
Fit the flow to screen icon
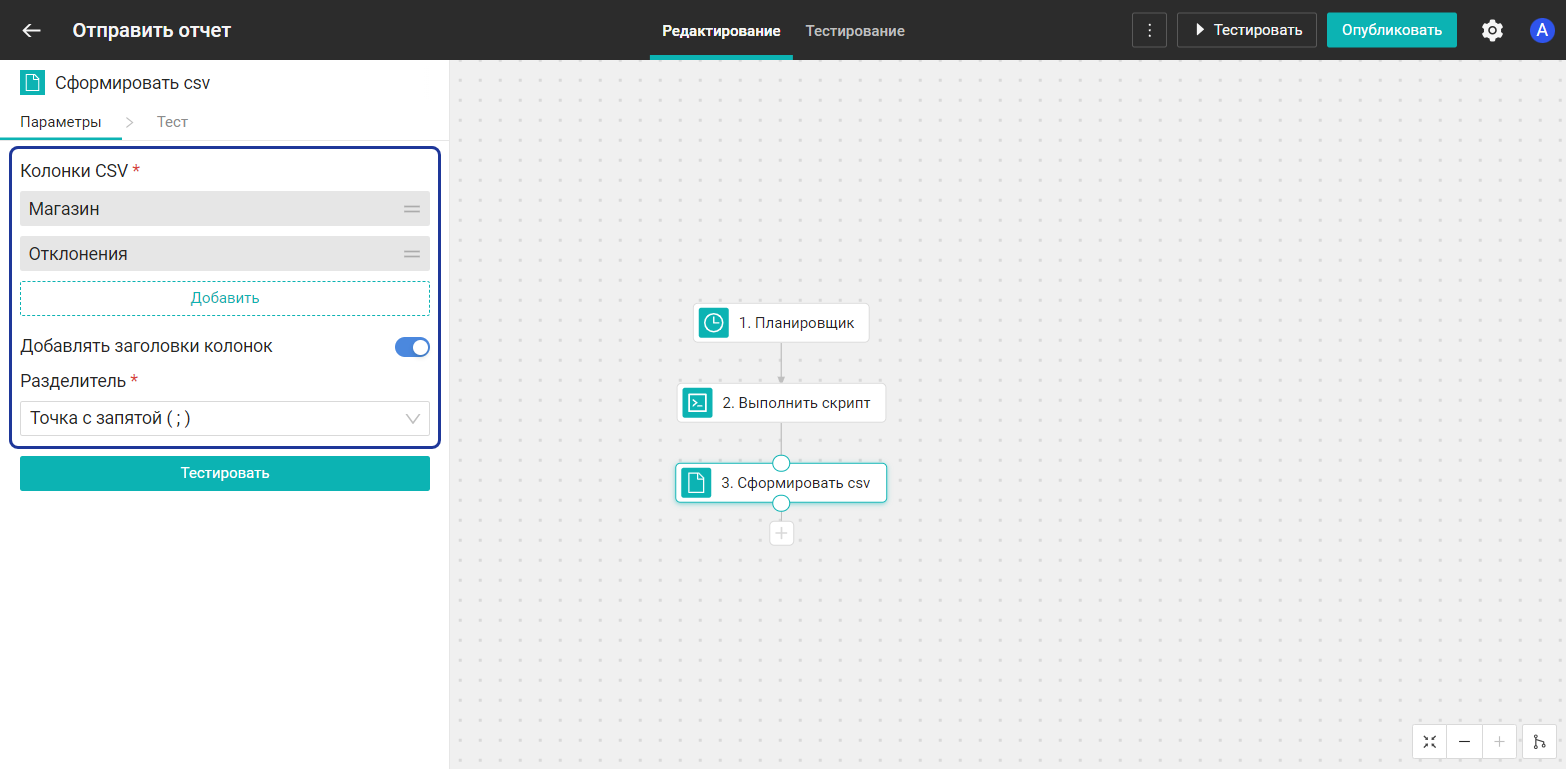point(1430,742)
